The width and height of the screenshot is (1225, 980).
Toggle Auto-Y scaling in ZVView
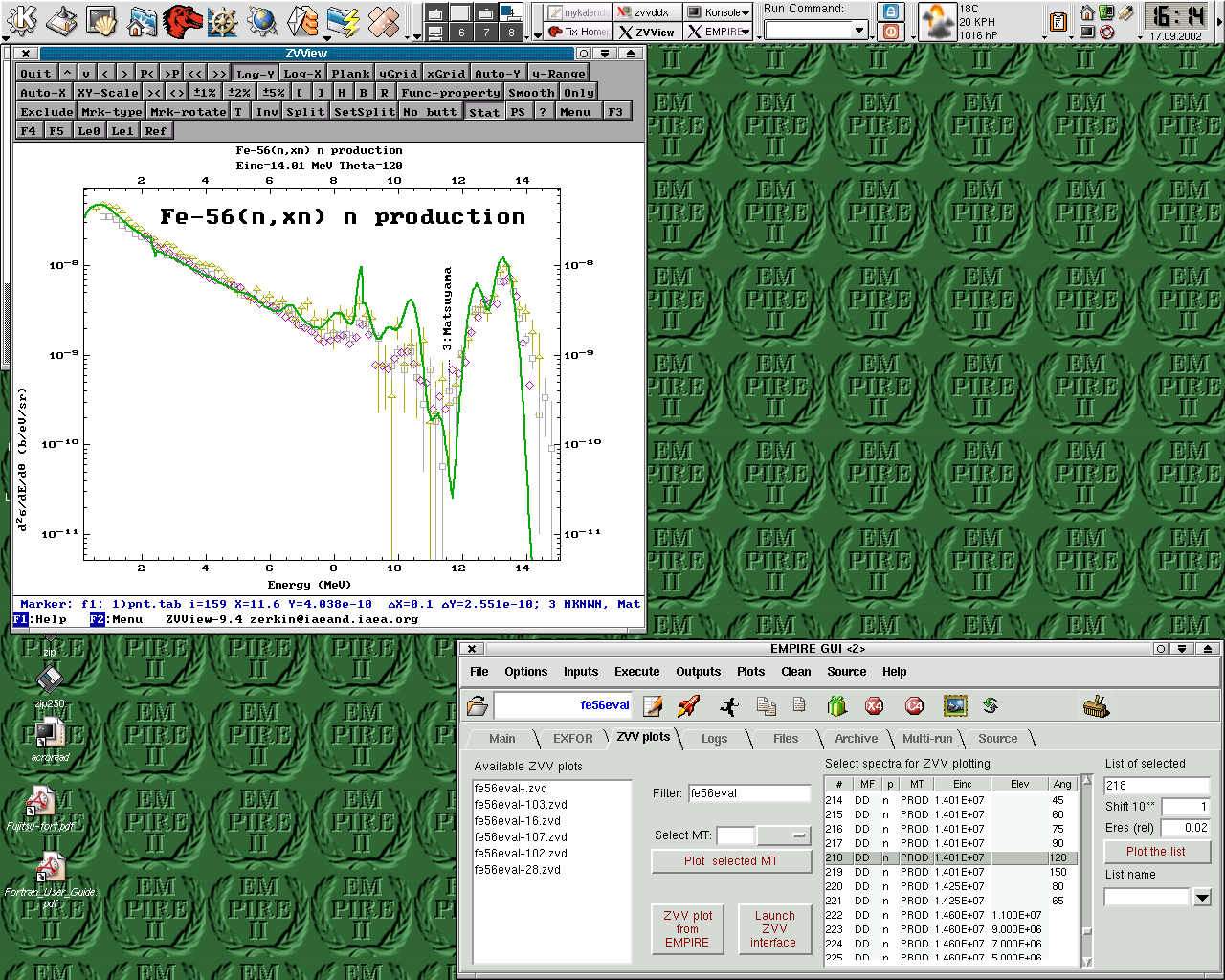tap(498, 73)
